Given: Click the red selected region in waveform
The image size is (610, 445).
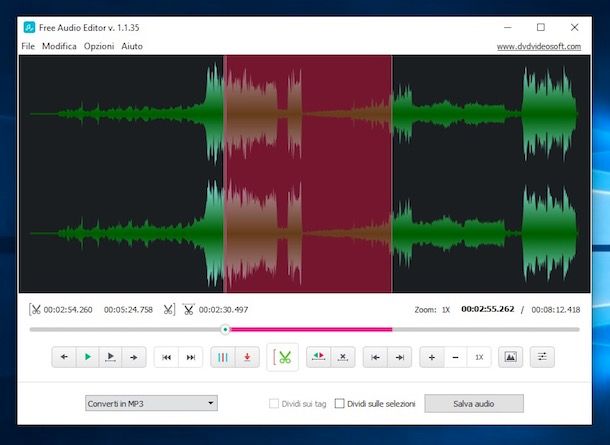Looking at the screenshot, I should click(308, 174).
